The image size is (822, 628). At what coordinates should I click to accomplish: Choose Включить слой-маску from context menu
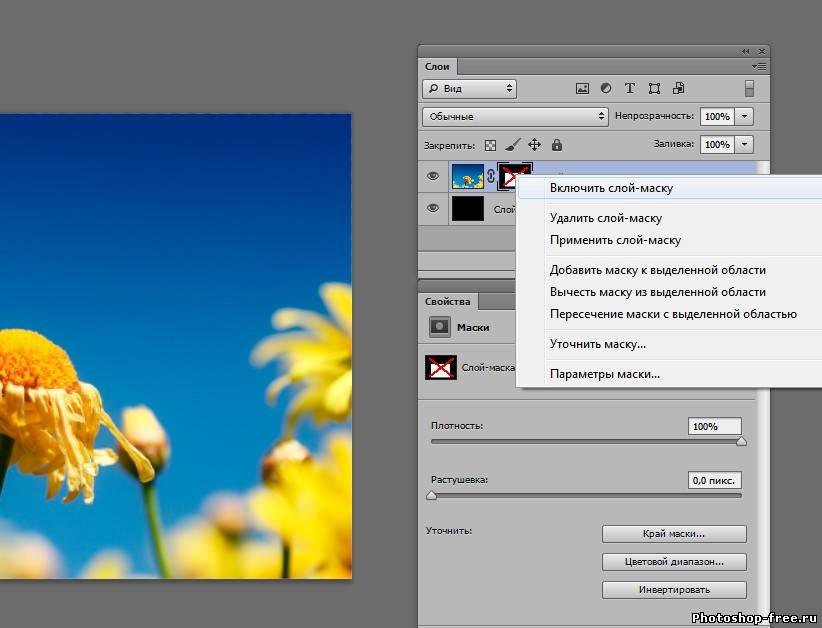coord(611,188)
